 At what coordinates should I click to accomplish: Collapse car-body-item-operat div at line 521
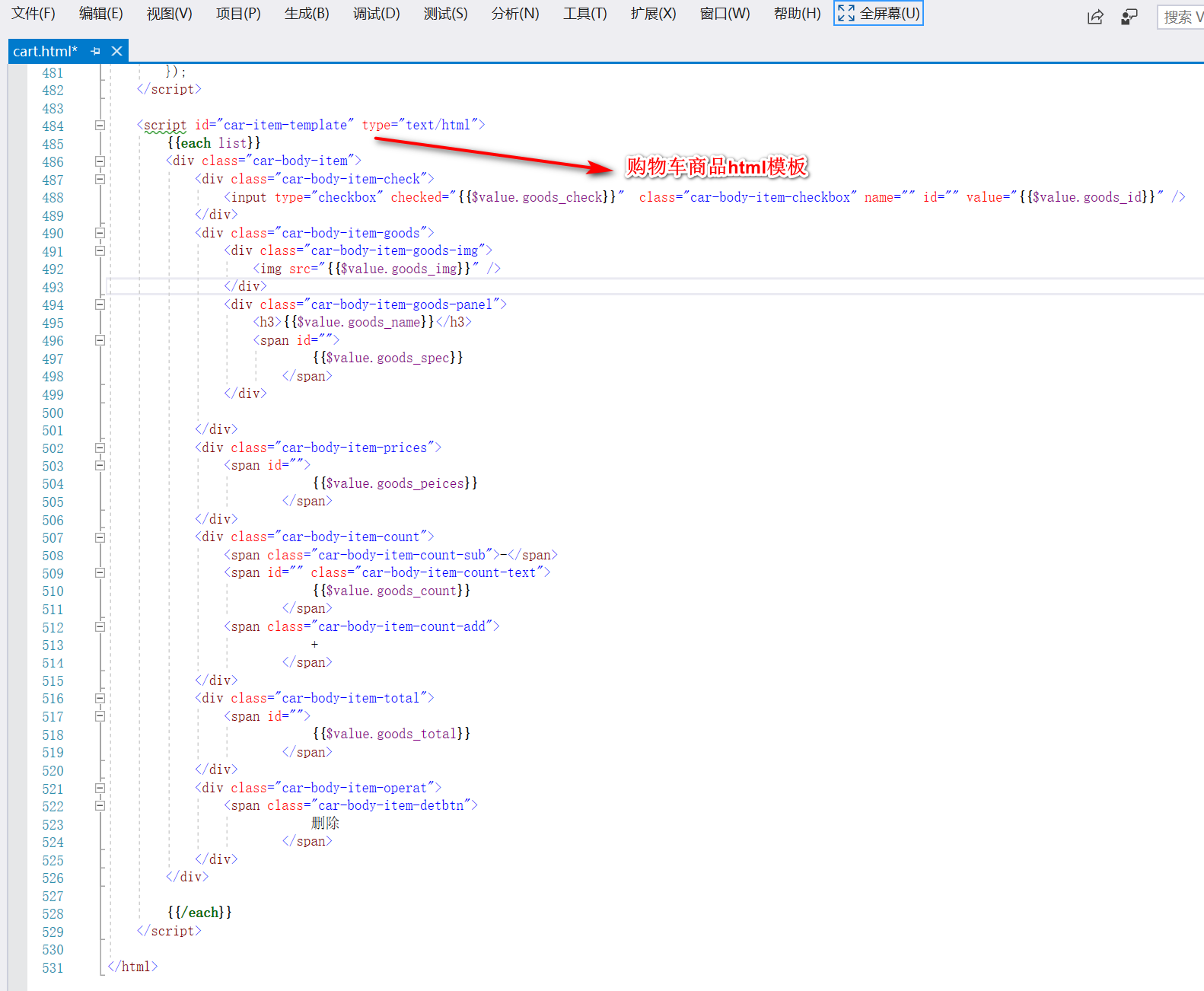point(100,788)
